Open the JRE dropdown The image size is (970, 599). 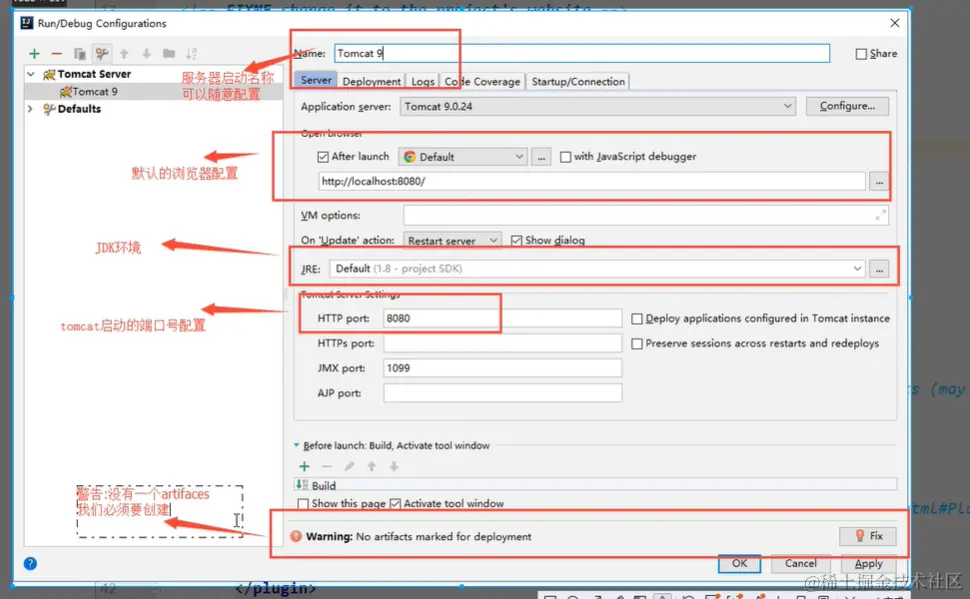pos(597,269)
